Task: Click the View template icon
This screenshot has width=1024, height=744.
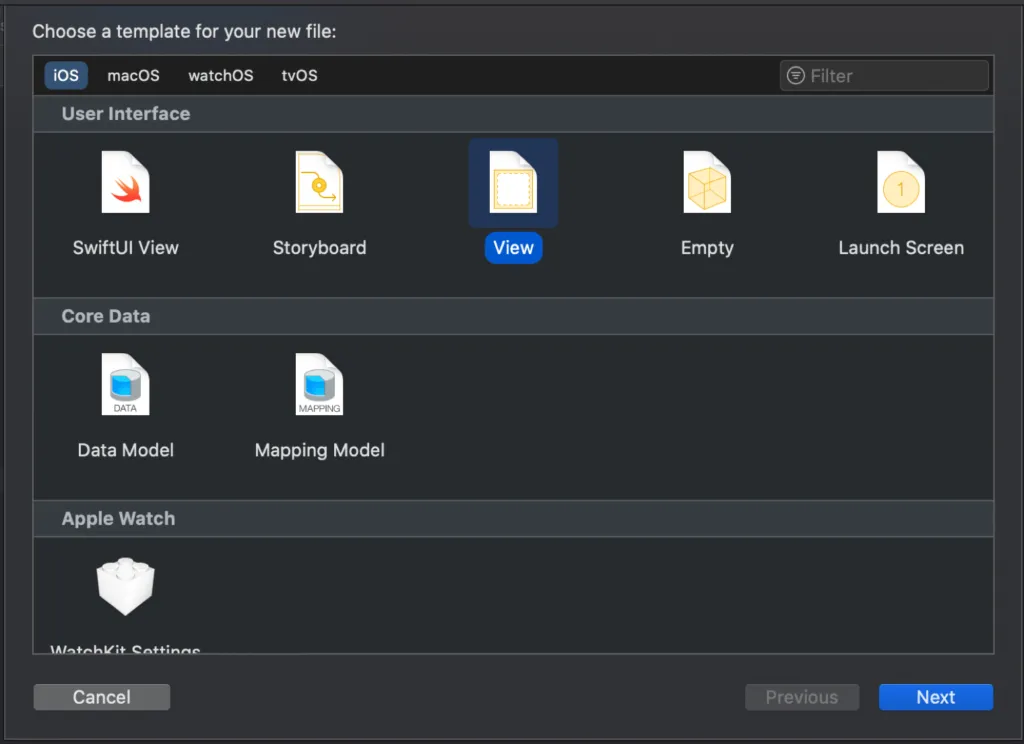Action: 513,181
